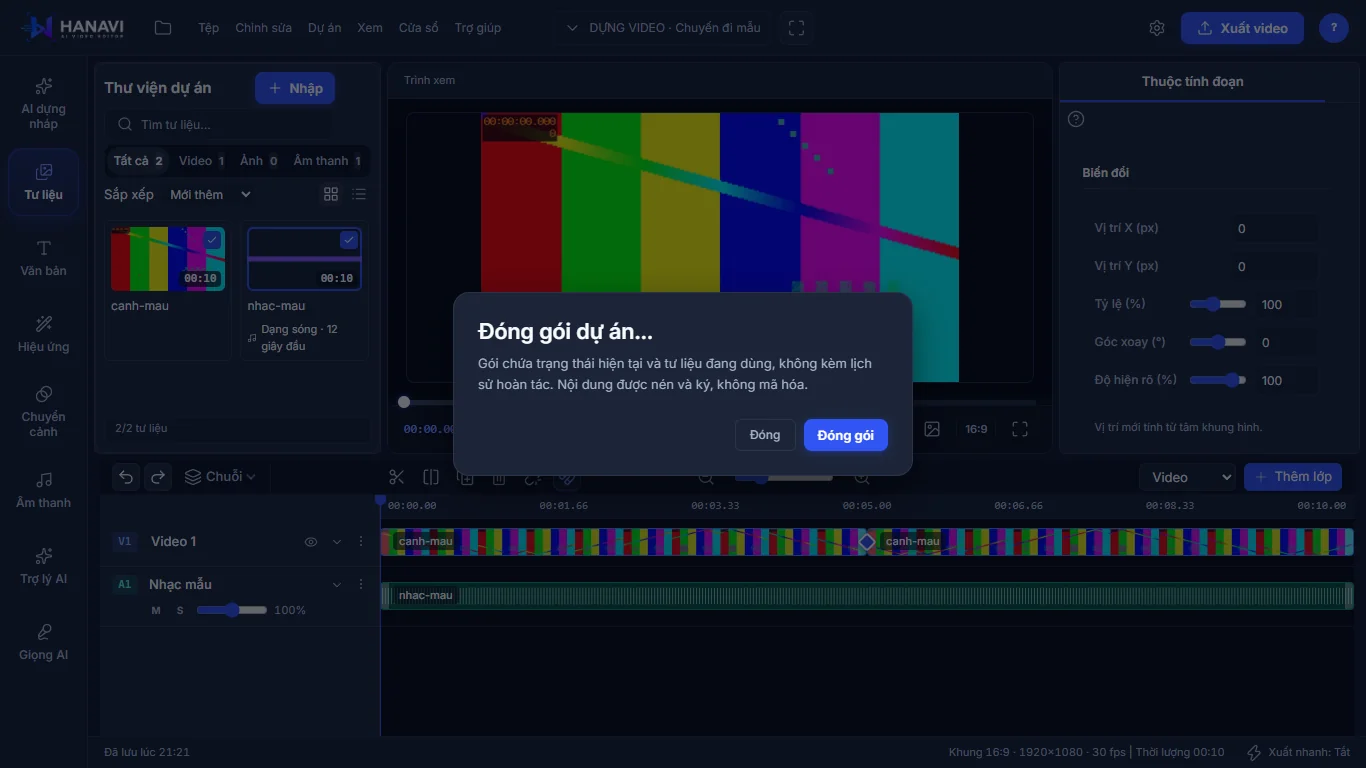Open settings with the gear icon
The image size is (1366, 768).
1157,28
